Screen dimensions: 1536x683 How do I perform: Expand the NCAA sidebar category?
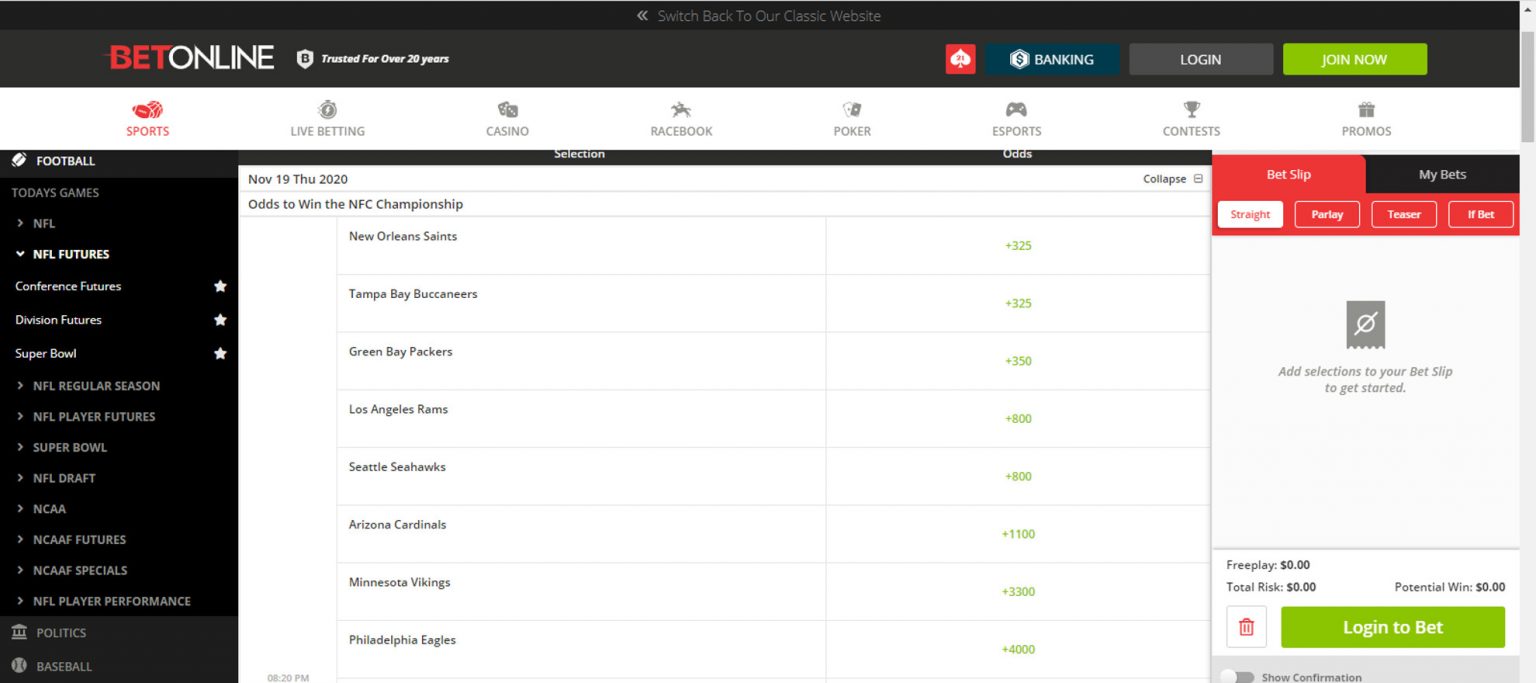pyautogui.click(x=49, y=509)
